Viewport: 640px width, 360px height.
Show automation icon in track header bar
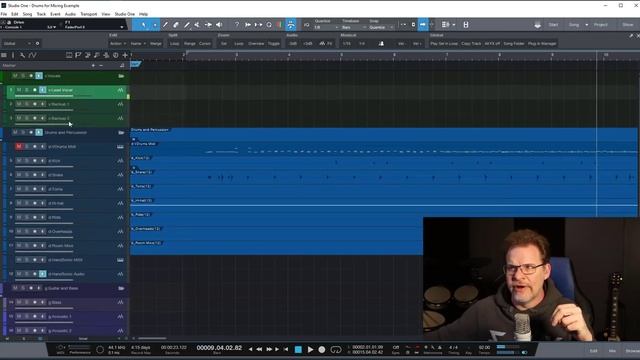(x=33, y=55)
